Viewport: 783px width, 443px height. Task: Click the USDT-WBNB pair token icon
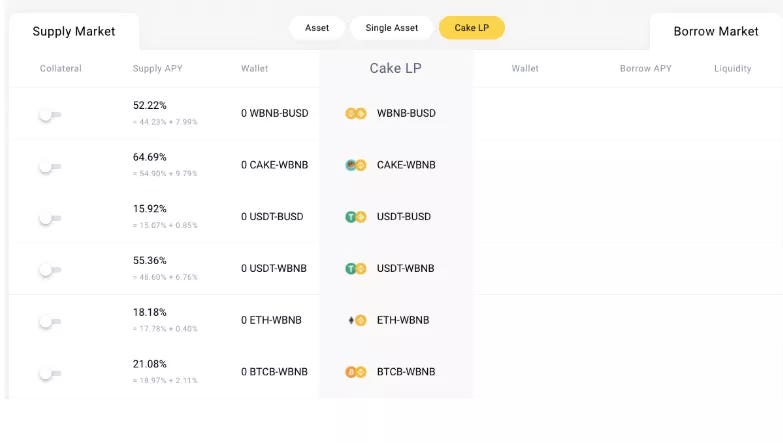pos(356,268)
